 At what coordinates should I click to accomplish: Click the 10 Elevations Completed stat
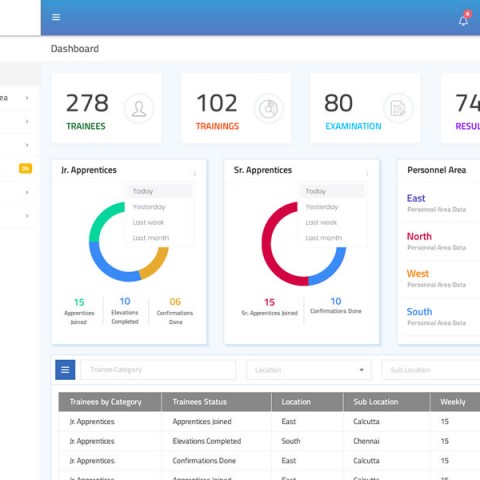125,311
